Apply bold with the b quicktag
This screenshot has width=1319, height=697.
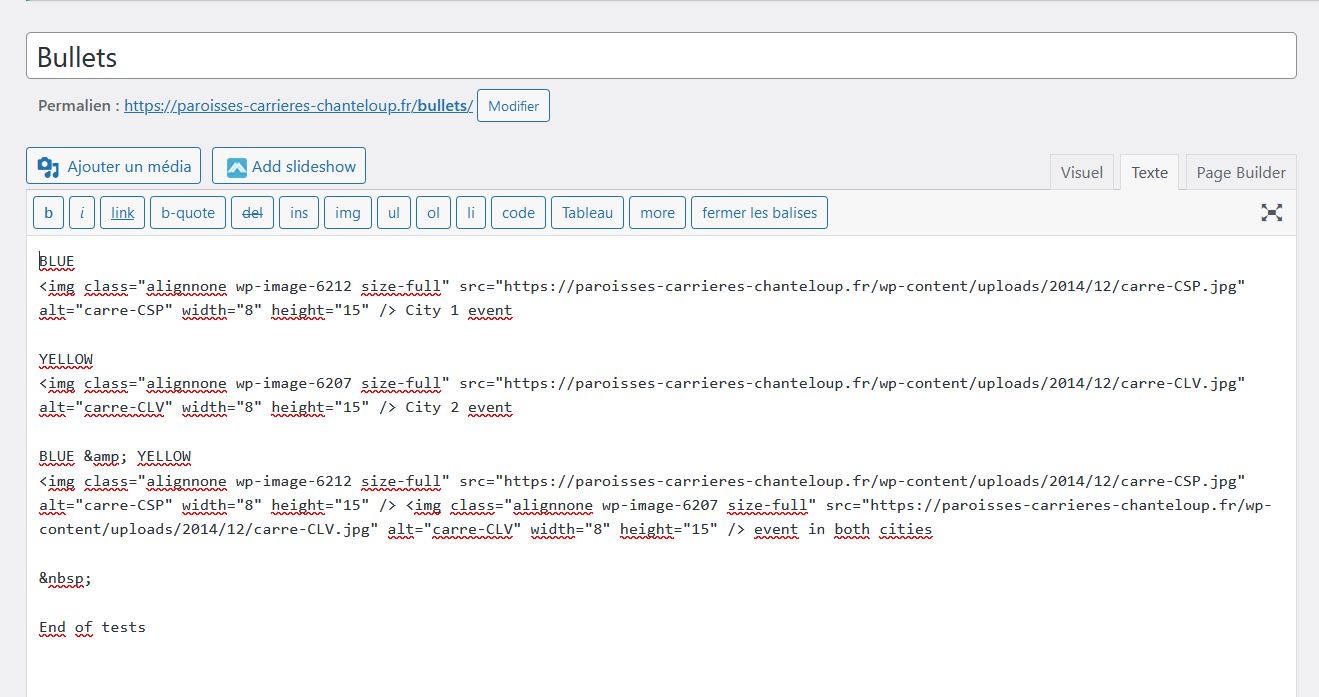tap(48, 212)
